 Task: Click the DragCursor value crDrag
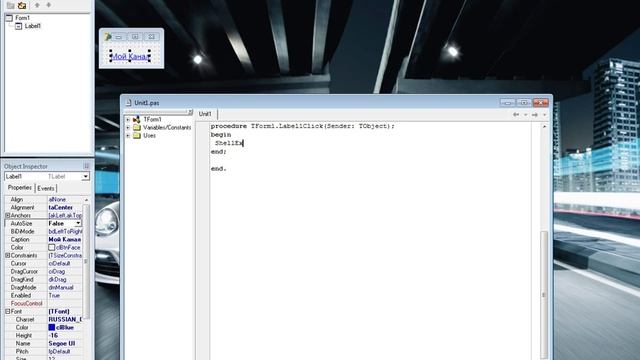point(57,271)
